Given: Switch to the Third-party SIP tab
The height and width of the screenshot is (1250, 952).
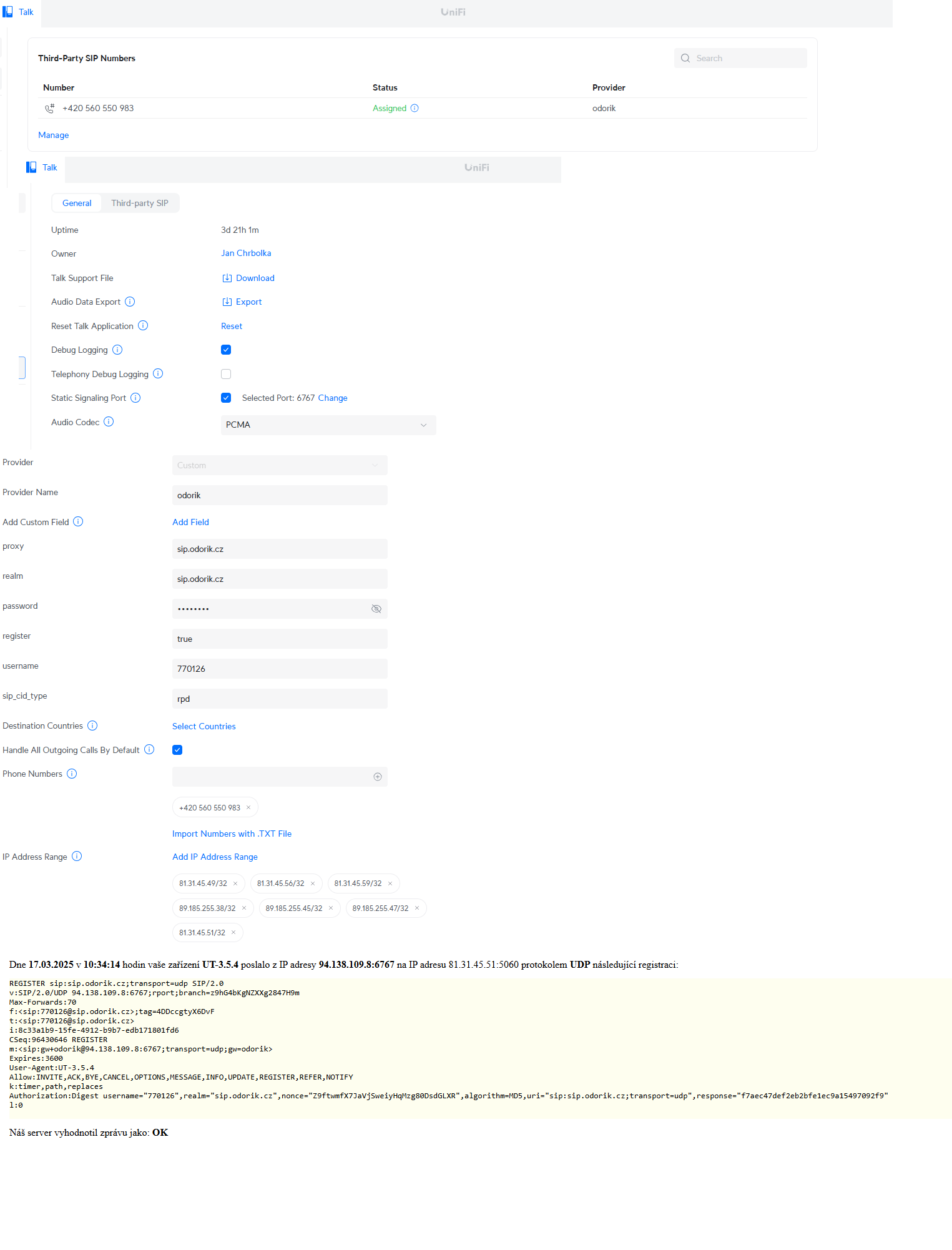Looking at the screenshot, I should tap(140, 203).
